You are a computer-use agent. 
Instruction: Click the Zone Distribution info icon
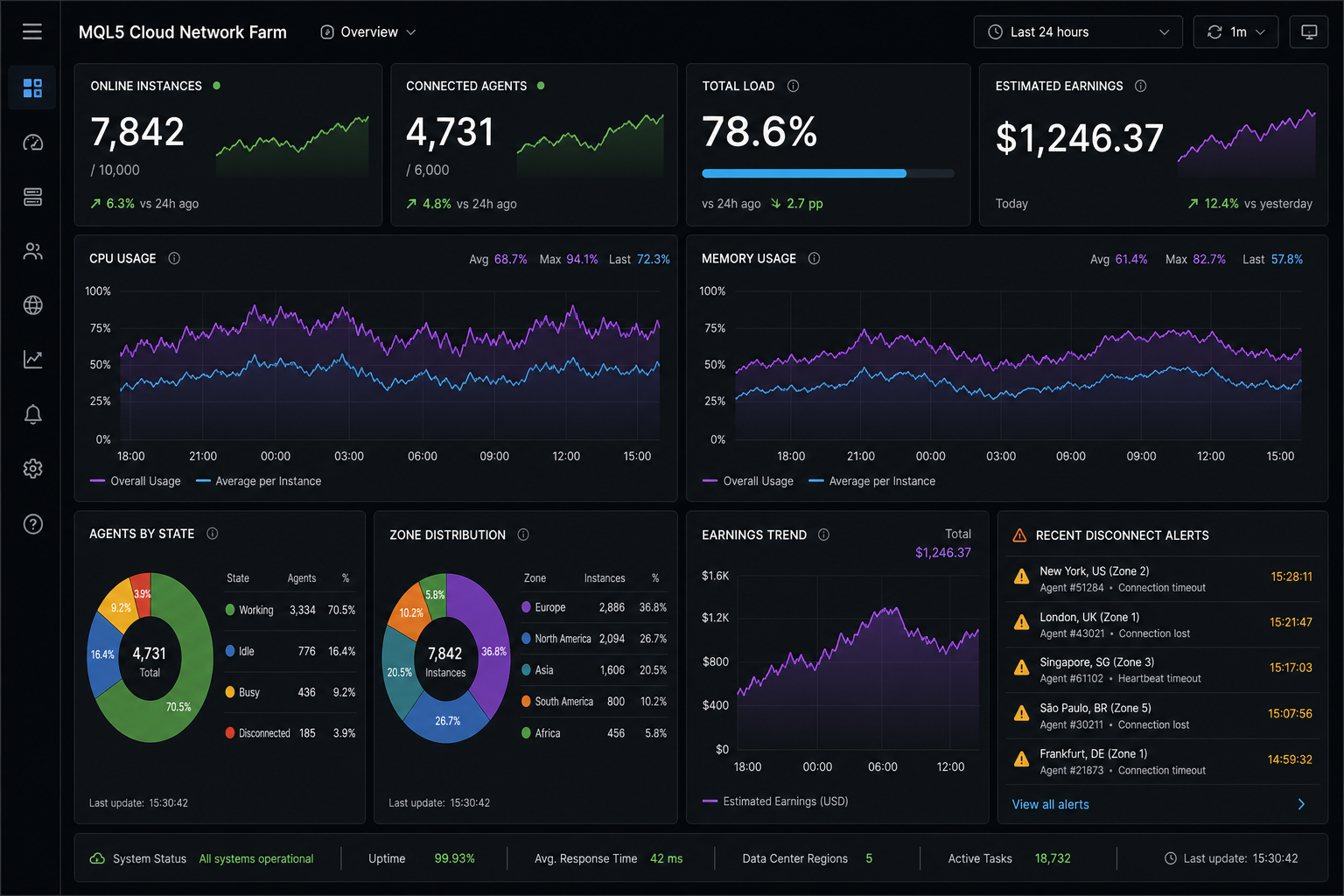[x=523, y=535]
